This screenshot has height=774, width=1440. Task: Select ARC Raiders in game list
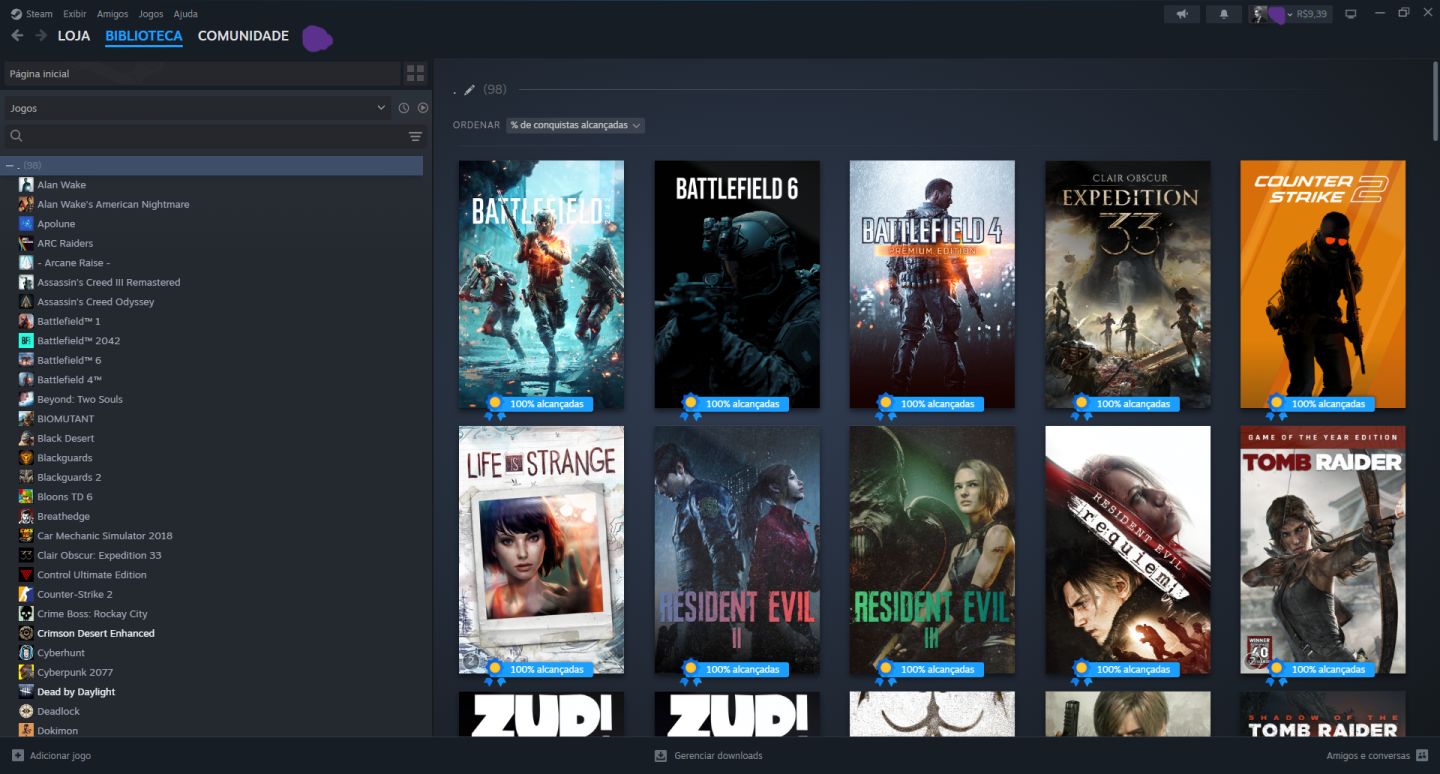[x=65, y=243]
